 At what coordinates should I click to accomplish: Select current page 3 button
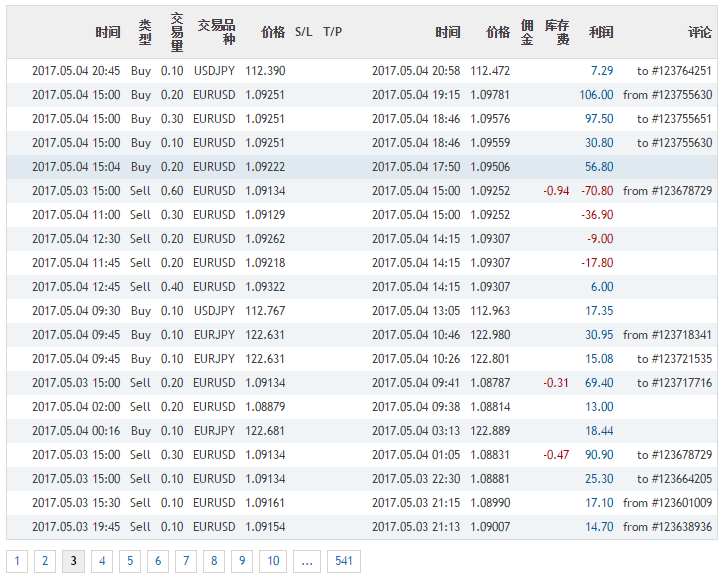tap(73, 561)
